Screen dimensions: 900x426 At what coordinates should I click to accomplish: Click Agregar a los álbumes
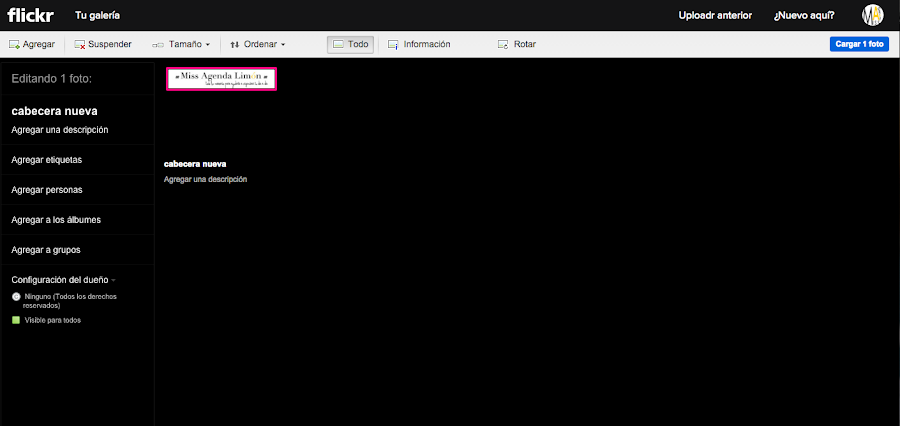click(56, 220)
